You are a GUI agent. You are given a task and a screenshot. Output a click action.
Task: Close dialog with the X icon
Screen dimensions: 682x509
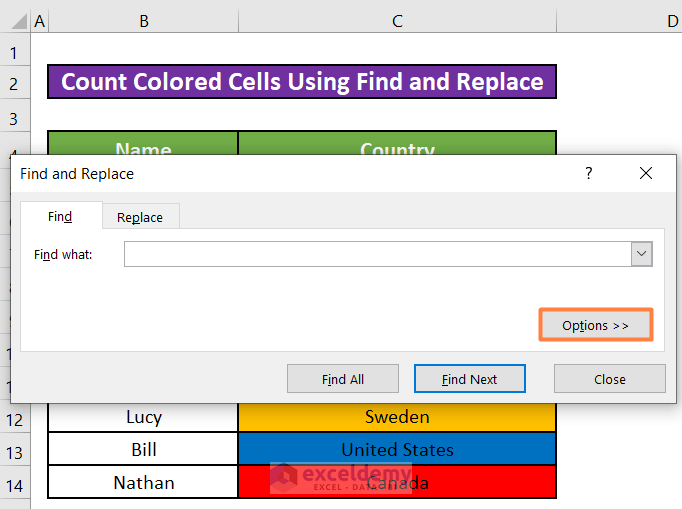(x=646, y=173)
